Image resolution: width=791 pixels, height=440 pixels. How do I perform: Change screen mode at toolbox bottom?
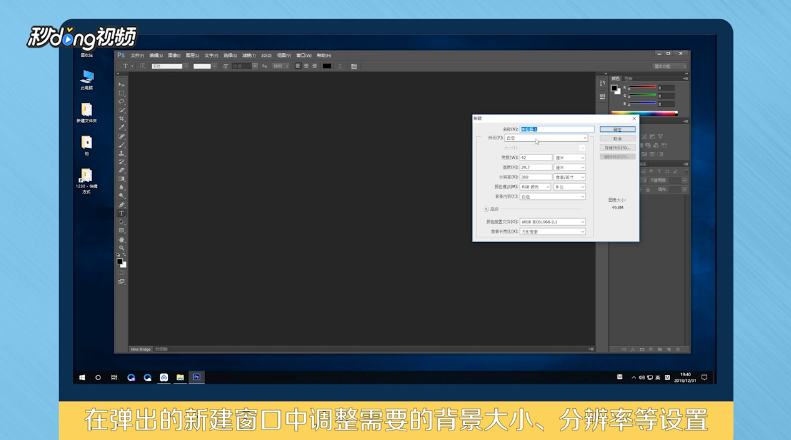point(122,282)
